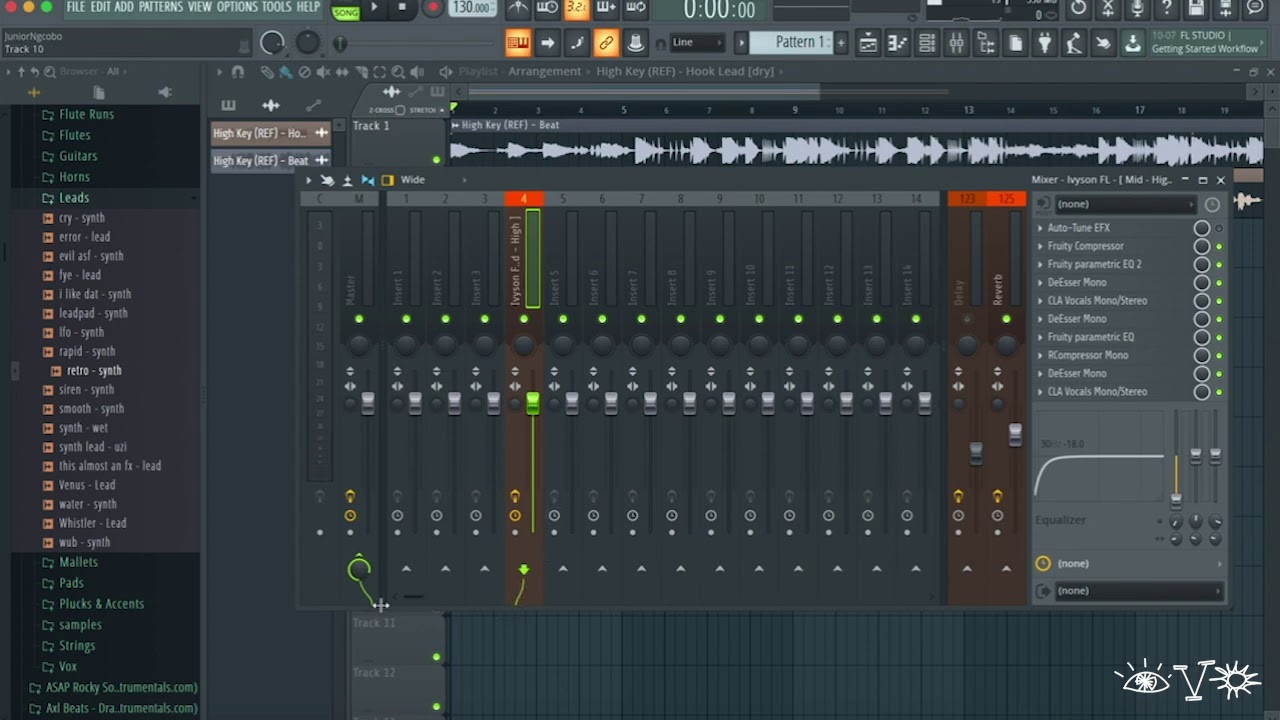This screenshot has height=720, width=1280.
Task: Open the Leads folder in browser
Action: (x=74, y=198)
